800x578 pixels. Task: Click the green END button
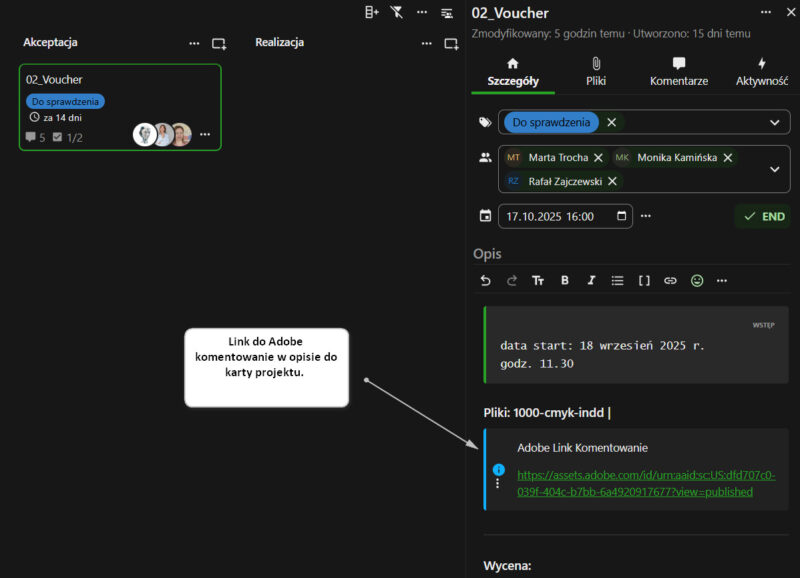click(763, 216)
